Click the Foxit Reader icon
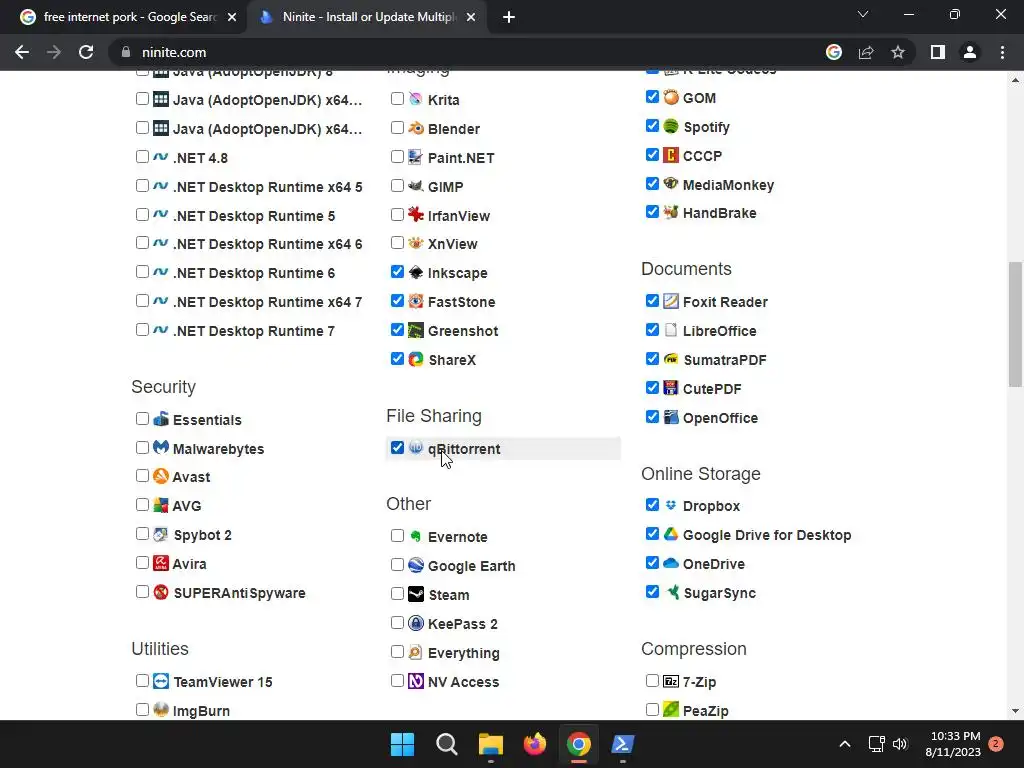Image resolution: width=1024 pixels, height=768 pixels. pos(671,301)
